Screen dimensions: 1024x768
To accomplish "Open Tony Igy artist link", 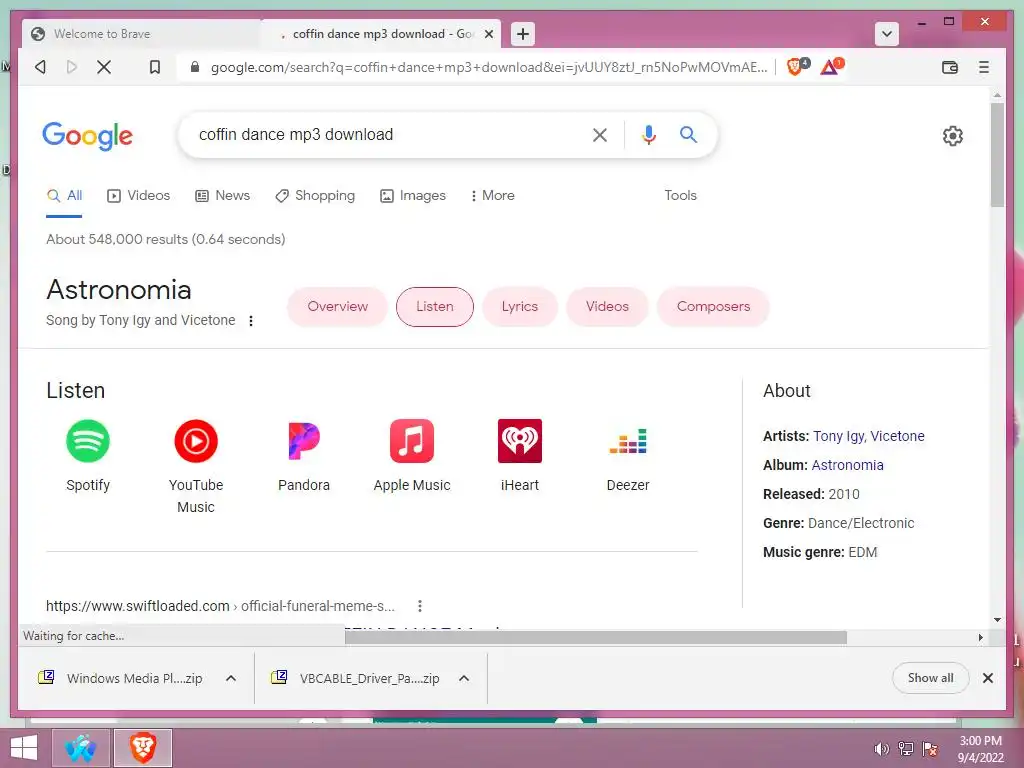I will pos(839,436).
